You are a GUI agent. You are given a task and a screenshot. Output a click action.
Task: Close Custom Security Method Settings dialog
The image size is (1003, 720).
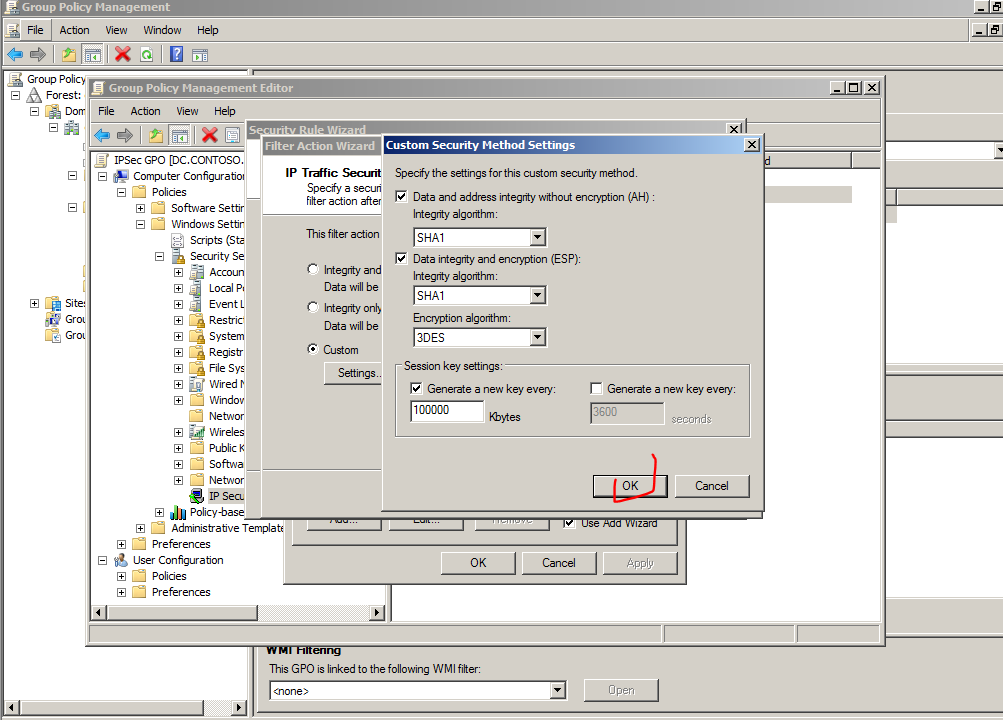[x=752, y=145]
